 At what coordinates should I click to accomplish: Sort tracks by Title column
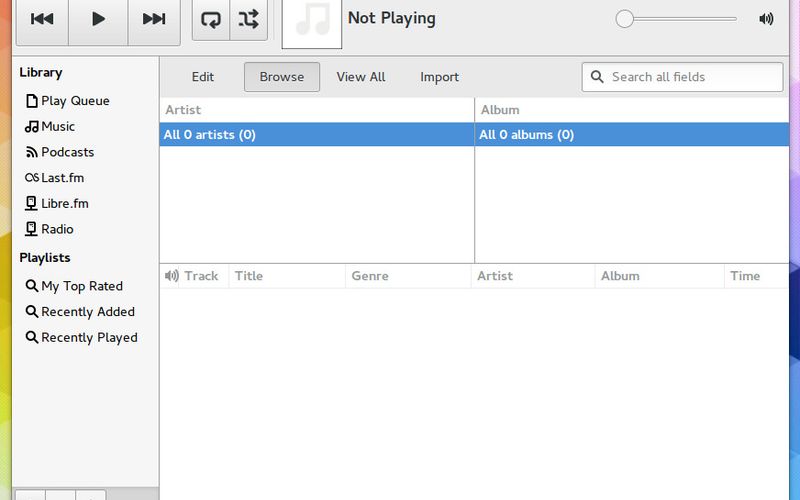tap(287, 276)
